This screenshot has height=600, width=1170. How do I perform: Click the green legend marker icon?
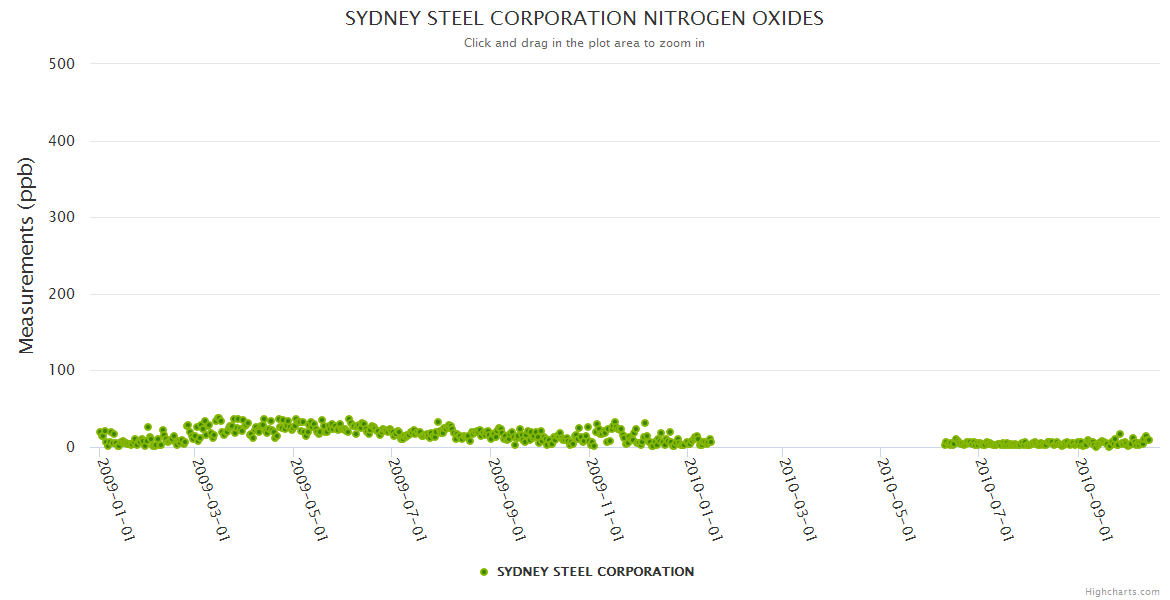(x=484, y=572)
